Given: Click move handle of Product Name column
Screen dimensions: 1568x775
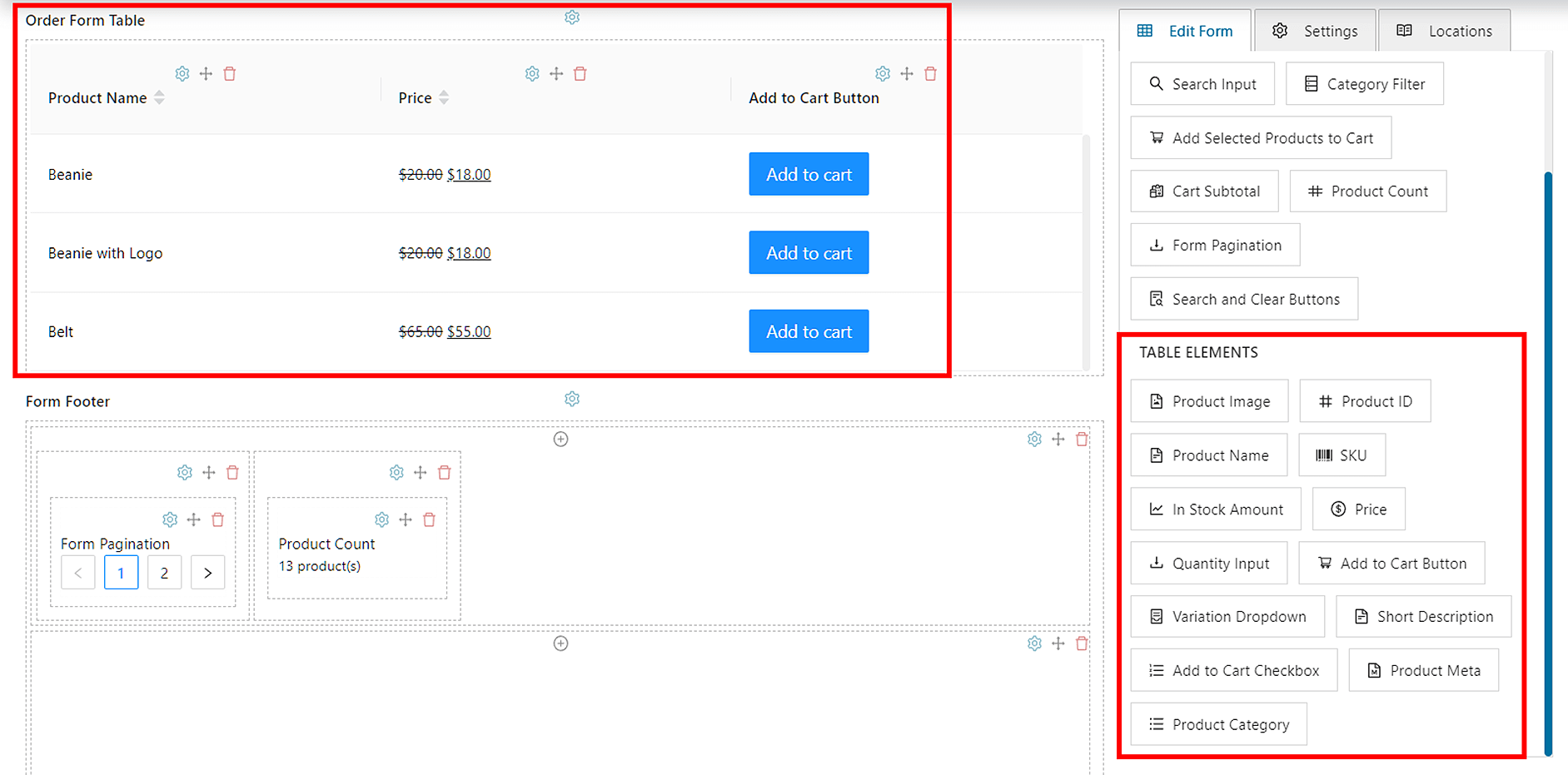Looking at the screenshot, I should tap(206, 74).
